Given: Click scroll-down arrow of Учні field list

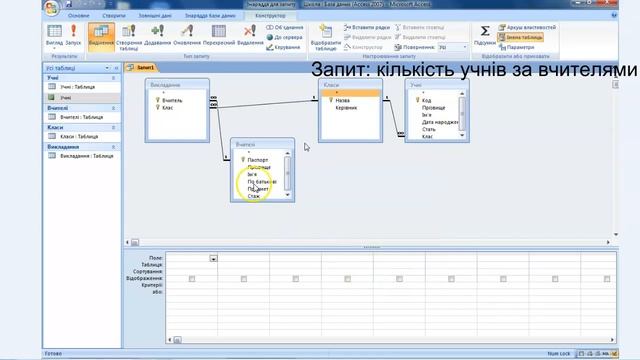Looking at the screenshot, I should click(462, 135).
